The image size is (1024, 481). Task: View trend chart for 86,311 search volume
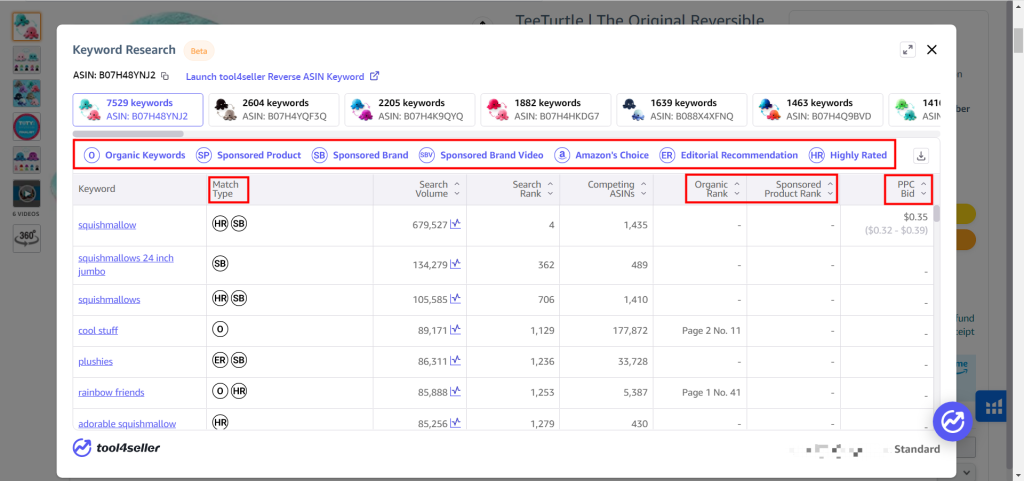[x=456, y=361]
